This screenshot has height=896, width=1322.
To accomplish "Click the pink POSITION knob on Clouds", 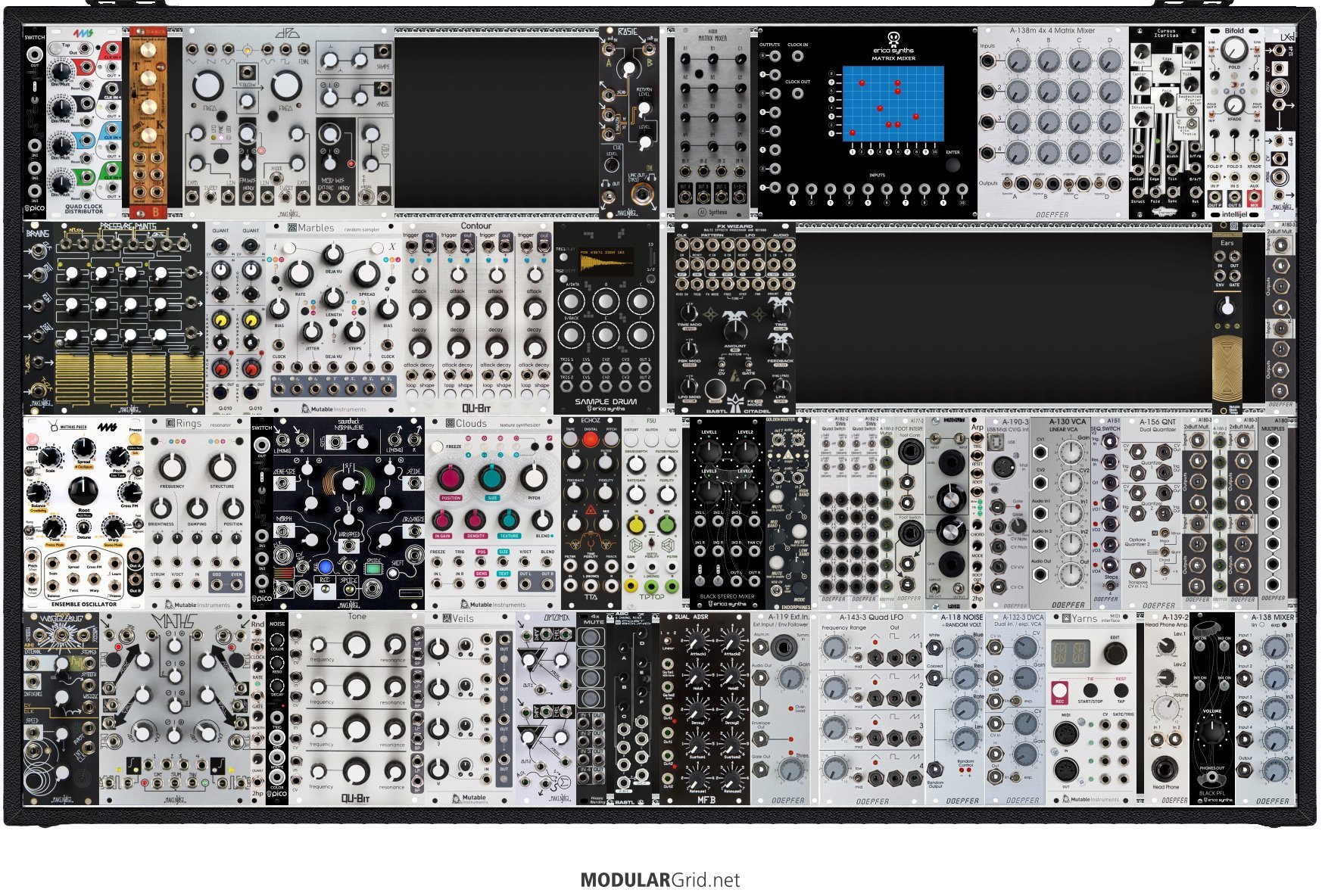I will [451, 478].
